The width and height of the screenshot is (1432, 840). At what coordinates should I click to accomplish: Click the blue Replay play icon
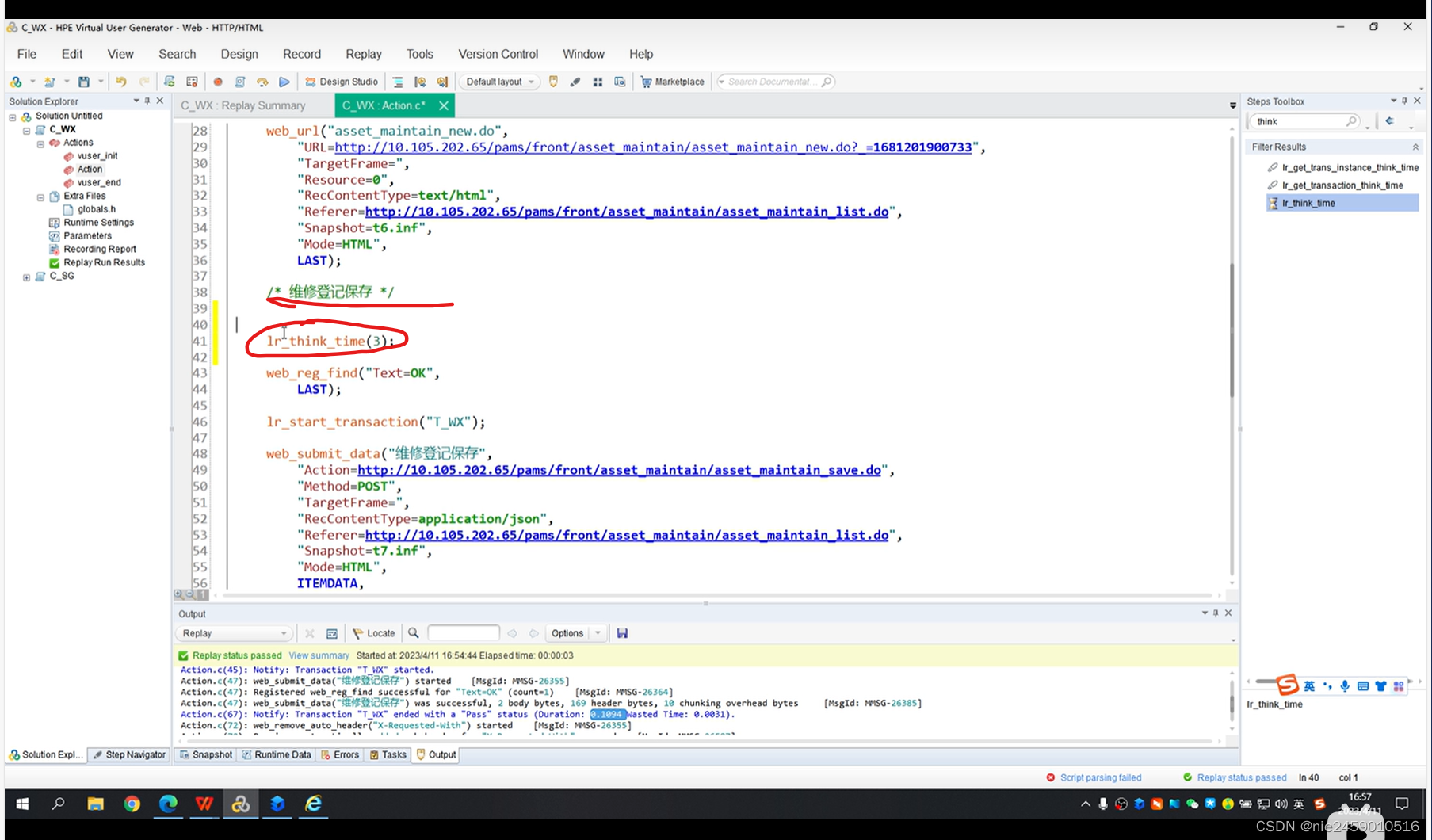tap(284, 82)
